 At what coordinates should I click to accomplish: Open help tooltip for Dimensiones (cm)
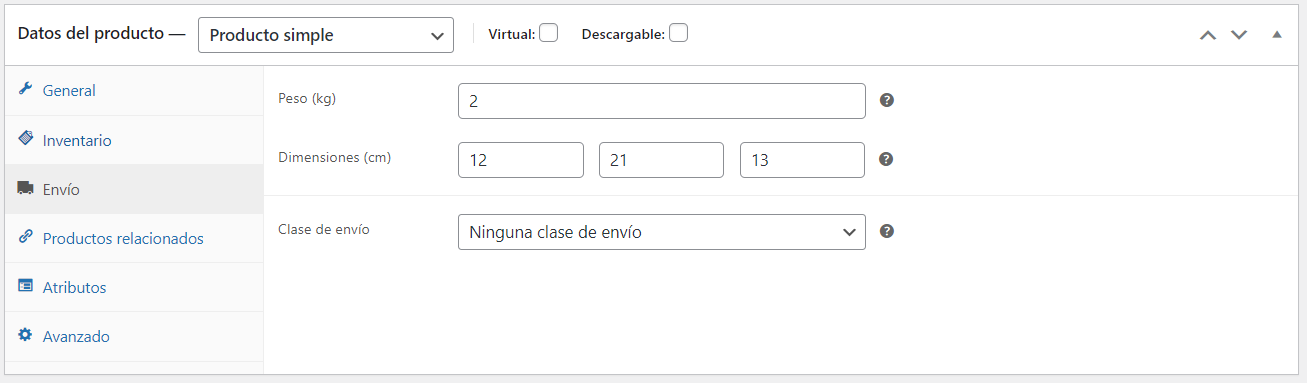click(x=886, y=159)
